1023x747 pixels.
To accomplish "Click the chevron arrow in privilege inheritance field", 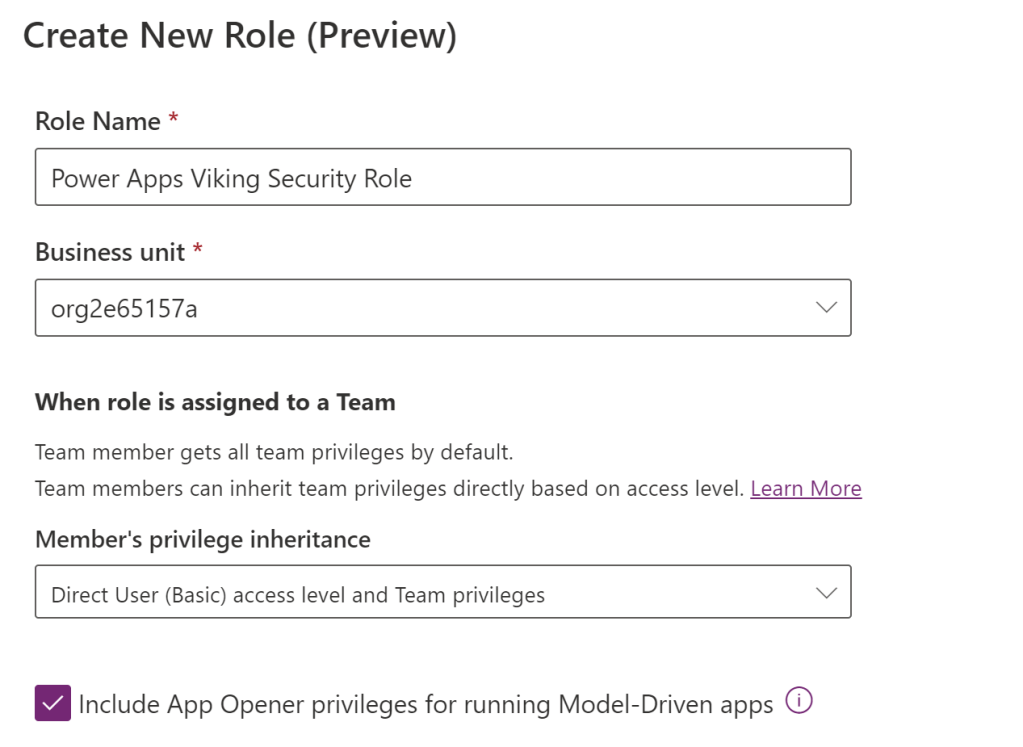I will click(x=826, y=593).
